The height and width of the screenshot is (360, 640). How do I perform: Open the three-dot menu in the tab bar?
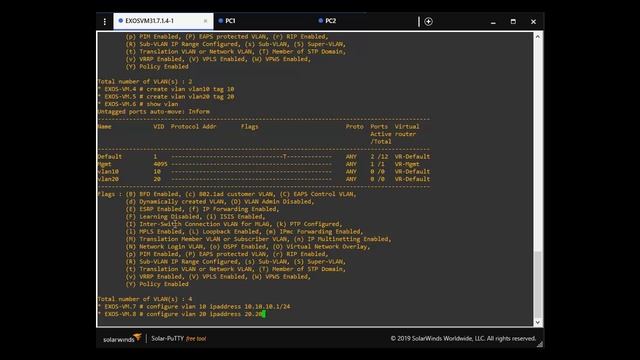point(105,22)
